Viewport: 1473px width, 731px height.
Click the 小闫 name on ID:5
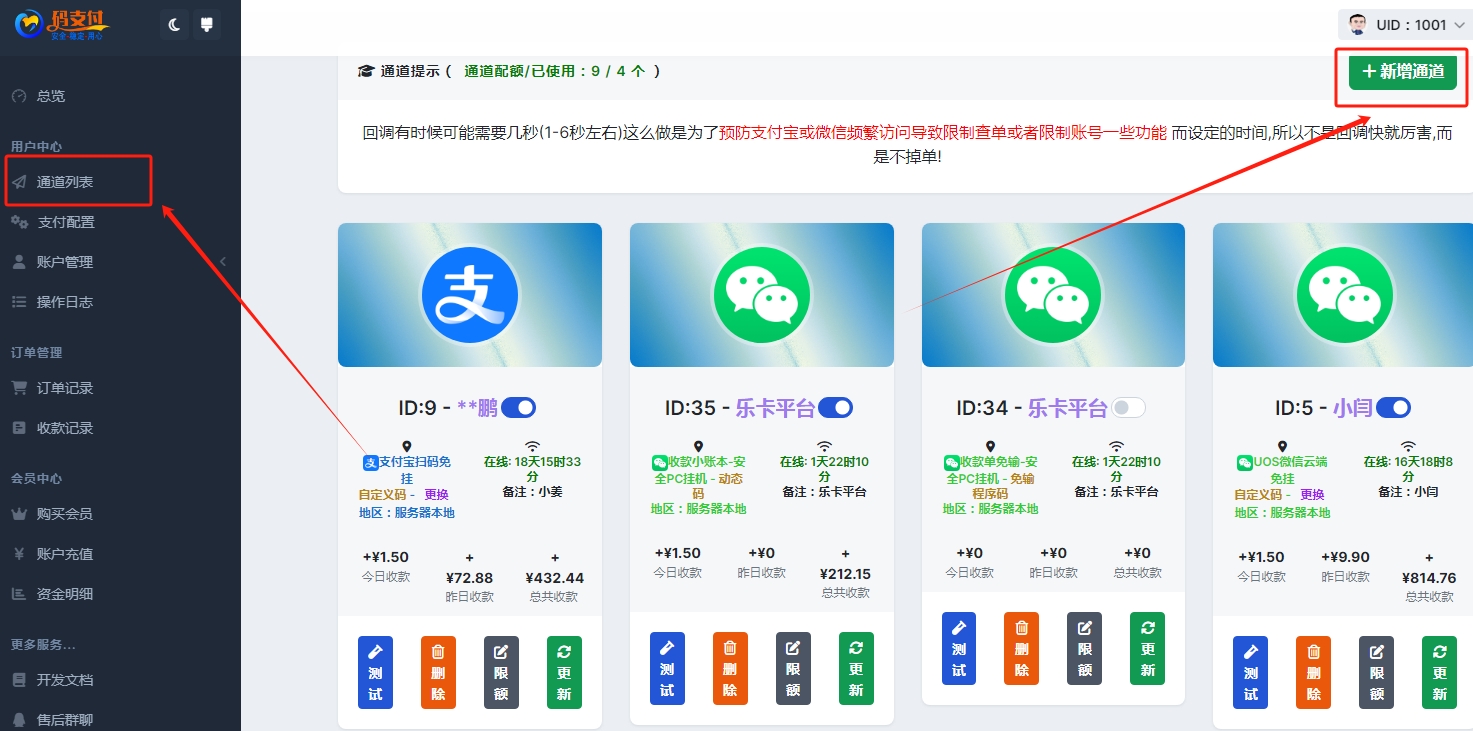coord(1353,408)
